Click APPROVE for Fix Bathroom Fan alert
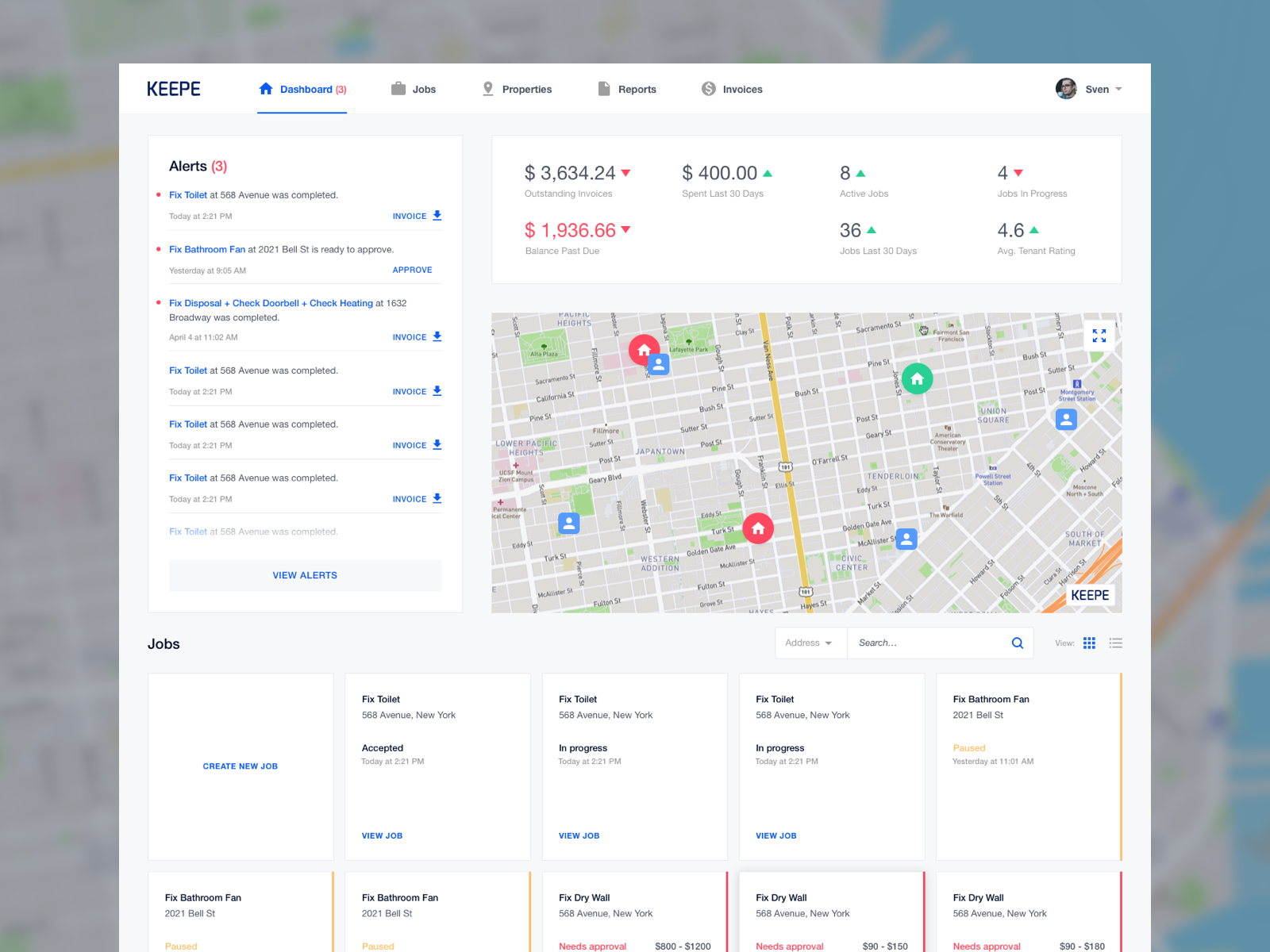 413,270
